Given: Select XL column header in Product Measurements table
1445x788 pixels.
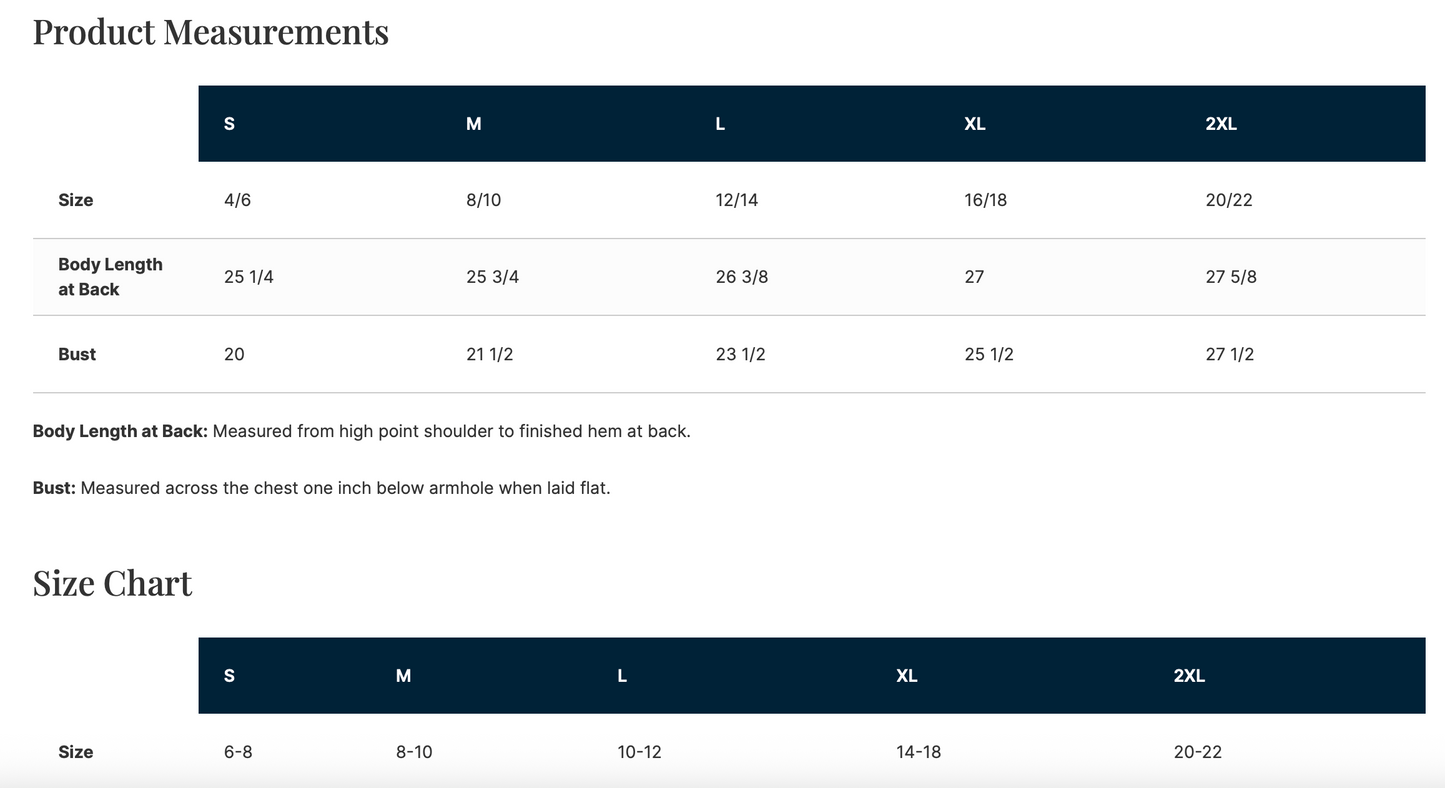Looking at the screenshot, I should pos(975,124).
